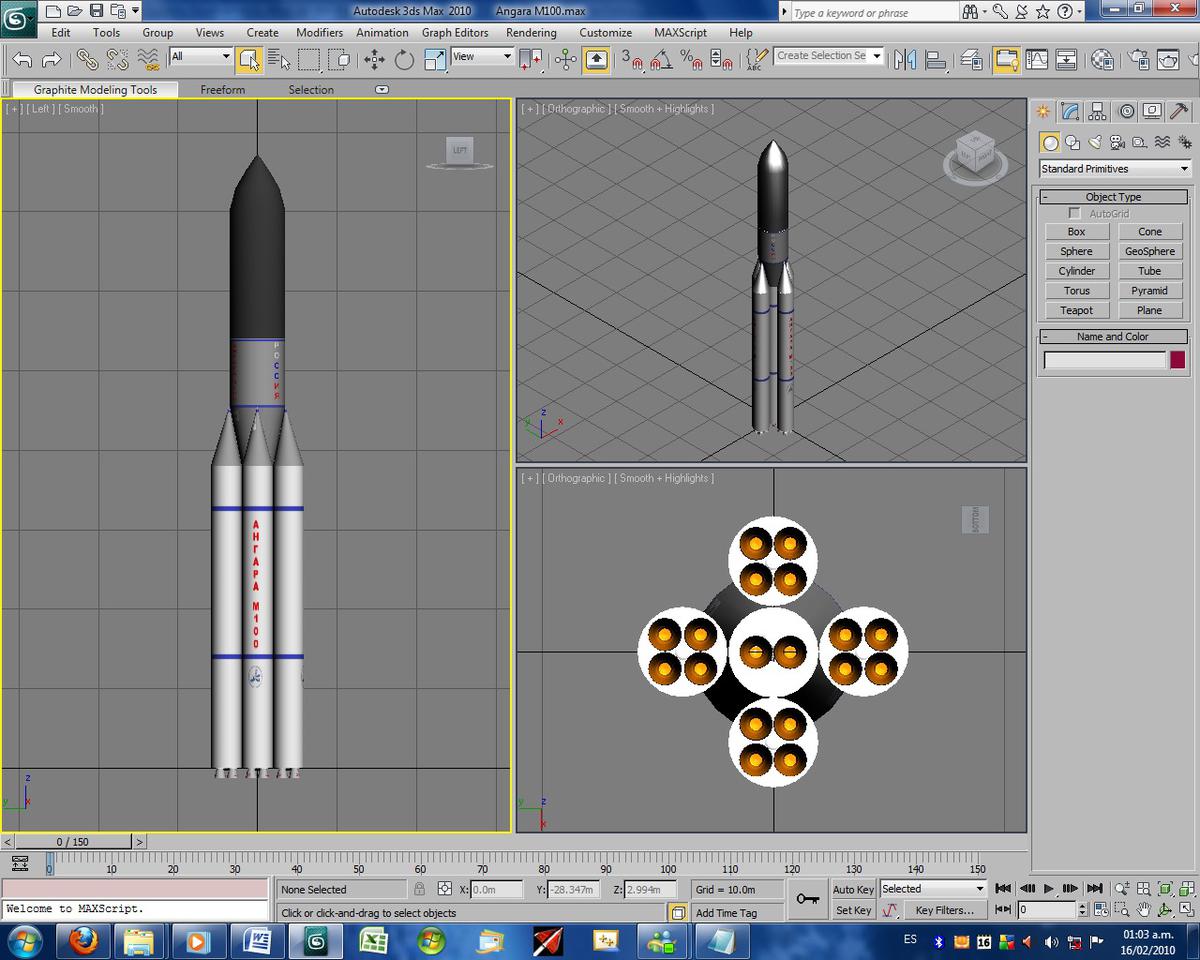The height and width of the screenshot is (960, 1200).
Task: Toggle the Percent Snap button
Action: click(691, 60)
